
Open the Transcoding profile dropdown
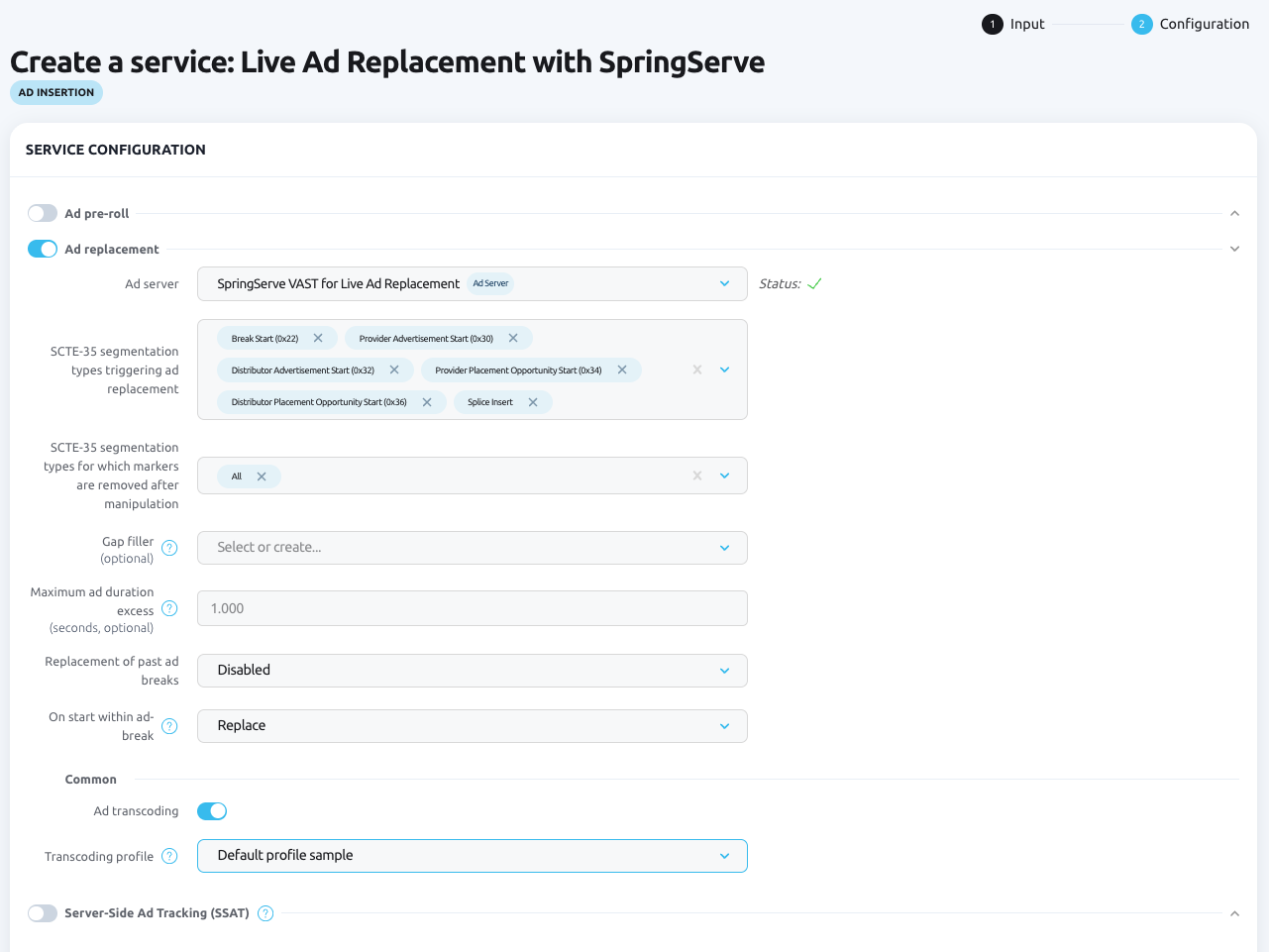472,856
